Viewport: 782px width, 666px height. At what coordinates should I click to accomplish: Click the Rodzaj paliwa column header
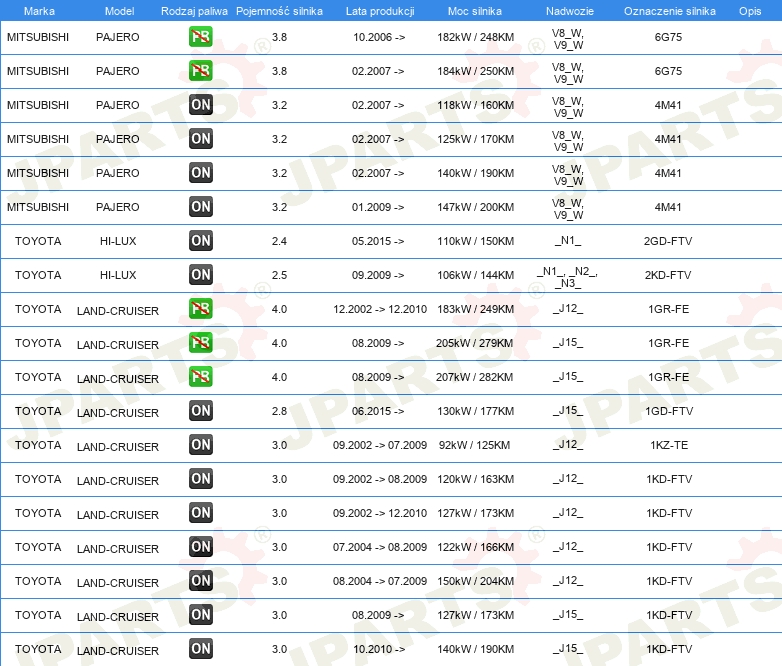tap(194, 11)
